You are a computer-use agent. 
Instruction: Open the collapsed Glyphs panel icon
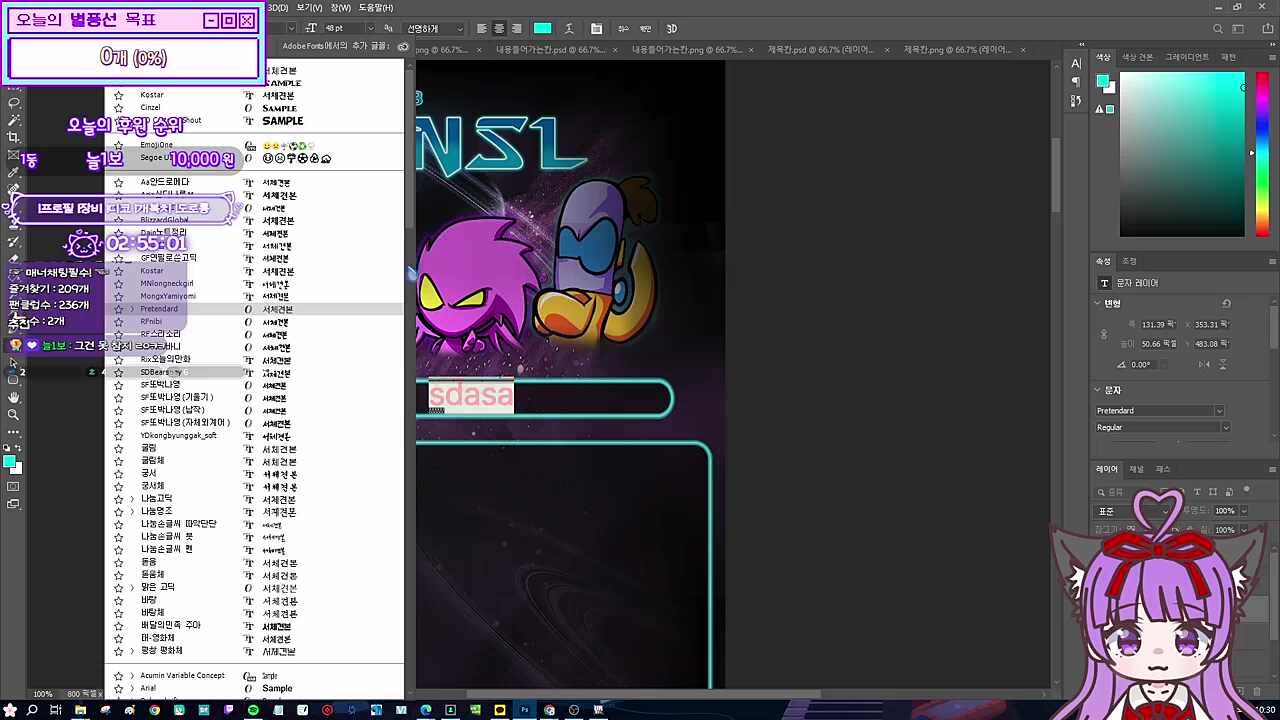point(1076,100)
